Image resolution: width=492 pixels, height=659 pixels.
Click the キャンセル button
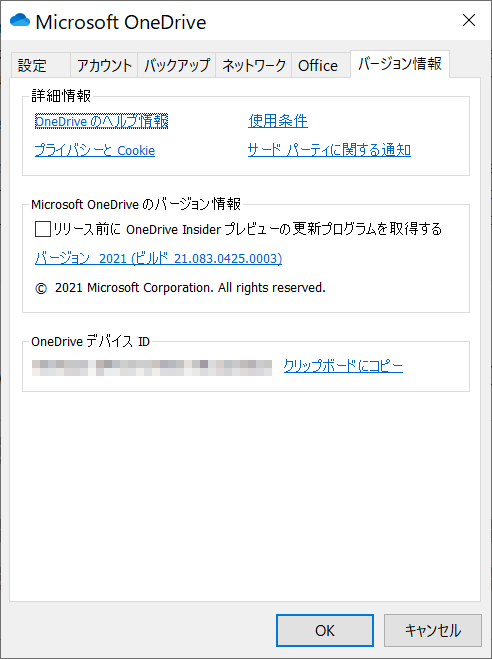tap(432, 630)
